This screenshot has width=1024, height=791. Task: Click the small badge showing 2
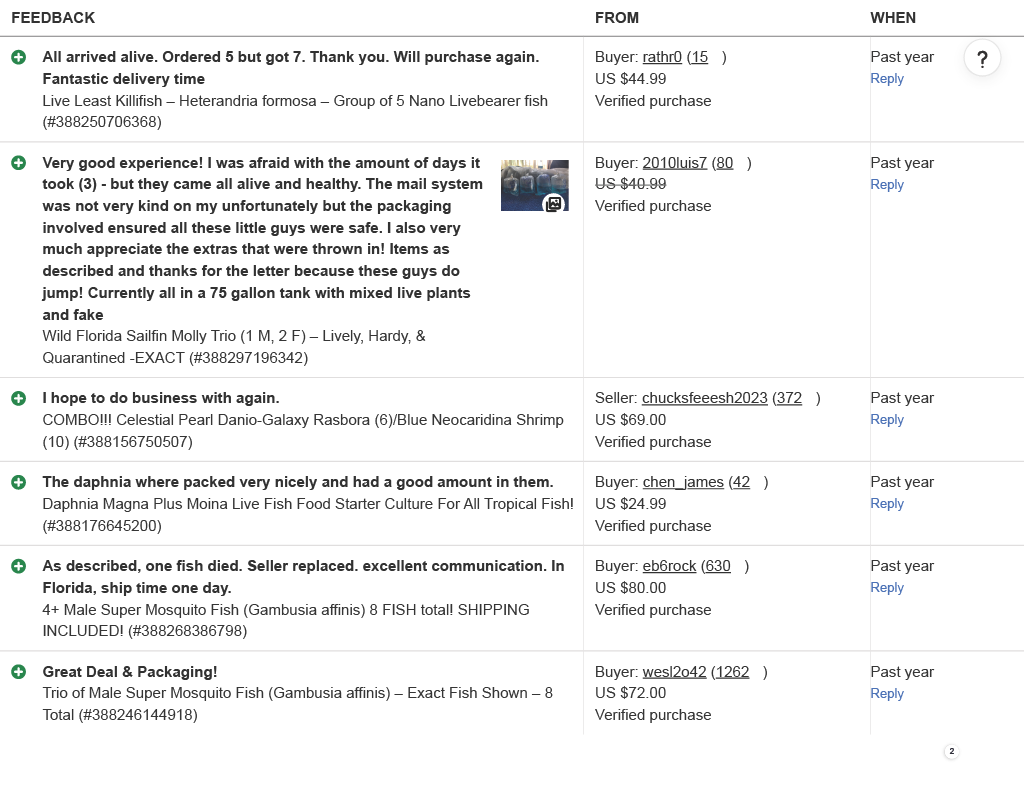coord(951,751)
